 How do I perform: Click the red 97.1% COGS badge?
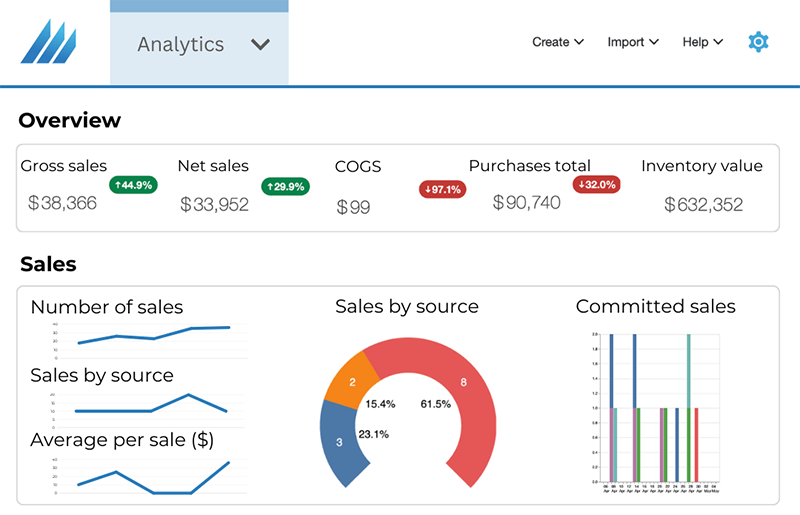pos(441,189)
